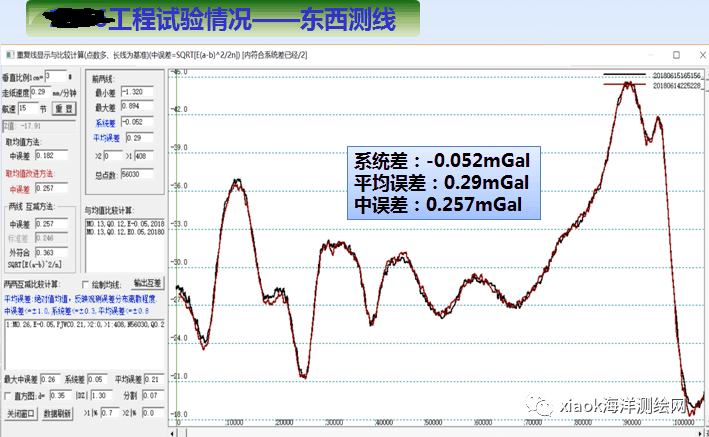
Task: Click the 总点数 field showing 56030
Action: 136,173
